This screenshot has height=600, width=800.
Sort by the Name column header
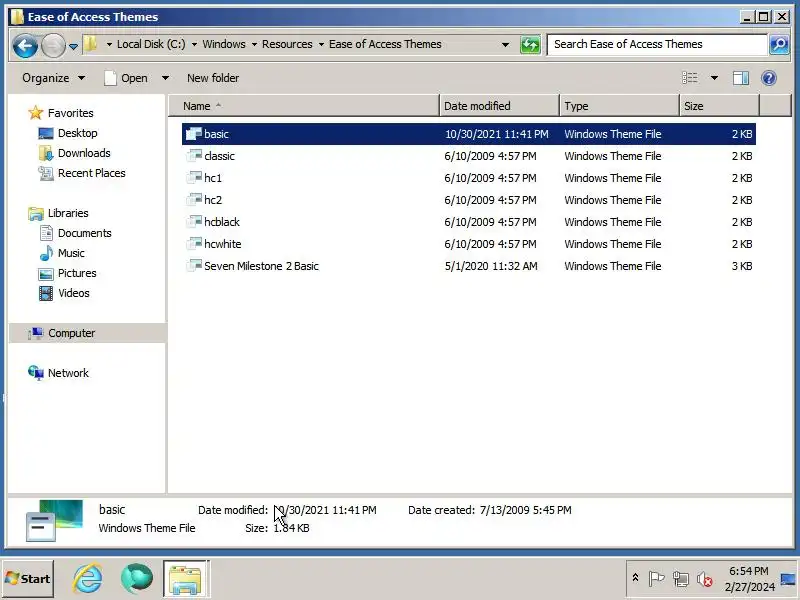[304, 106]
